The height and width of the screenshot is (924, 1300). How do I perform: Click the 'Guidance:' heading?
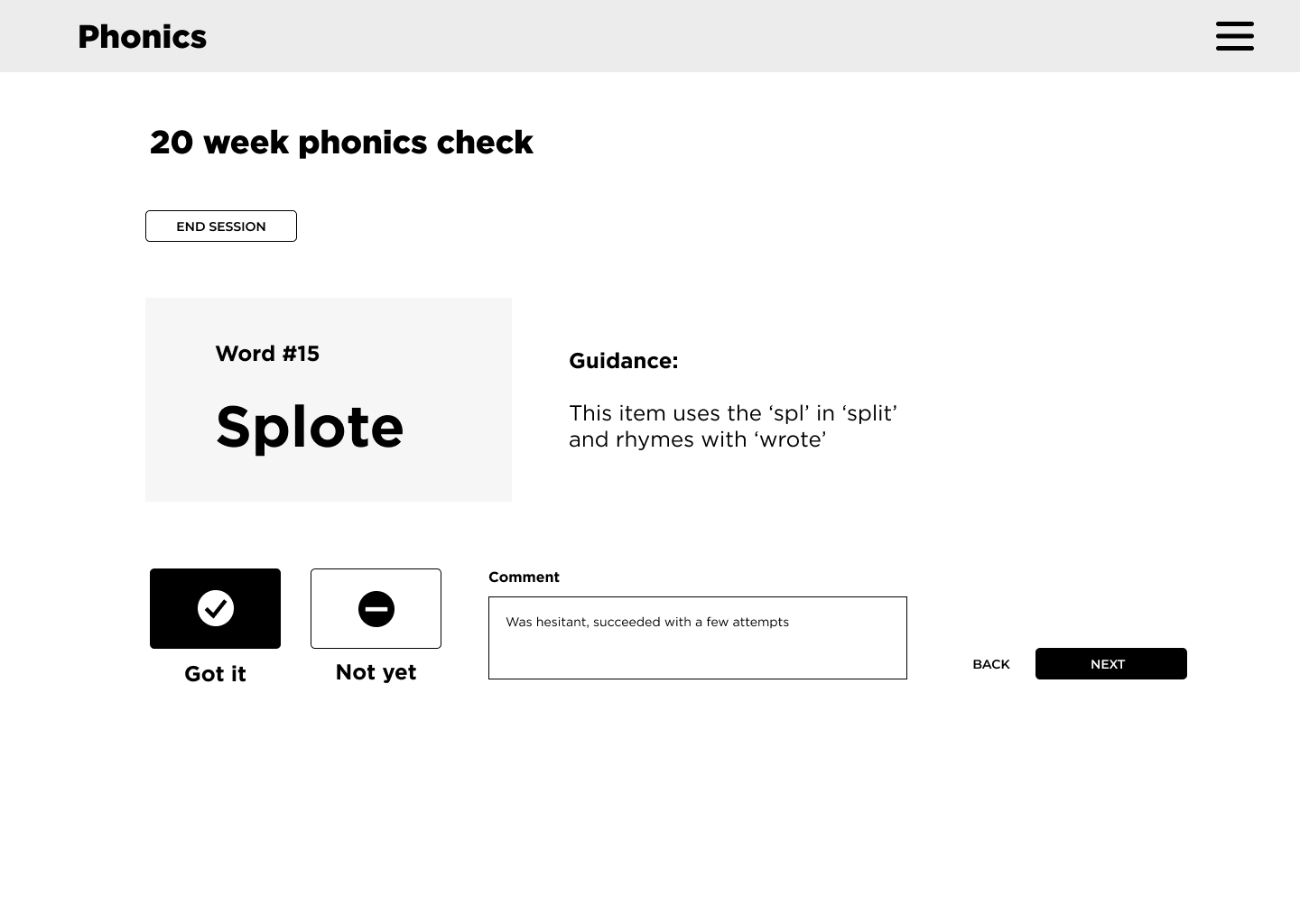623,361
